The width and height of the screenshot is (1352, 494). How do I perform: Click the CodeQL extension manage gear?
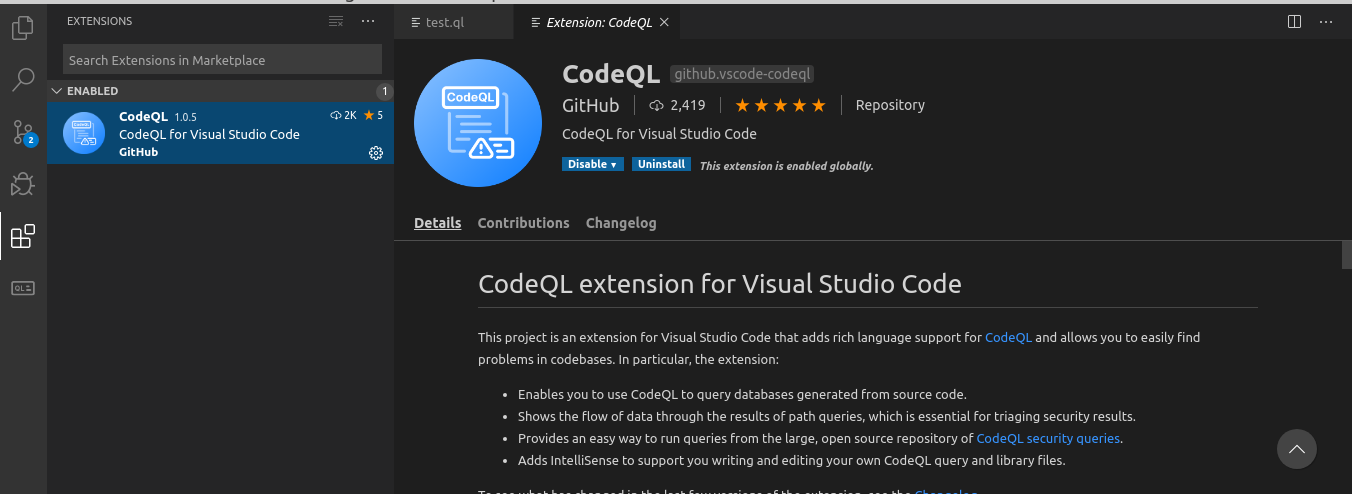(376, 153)
